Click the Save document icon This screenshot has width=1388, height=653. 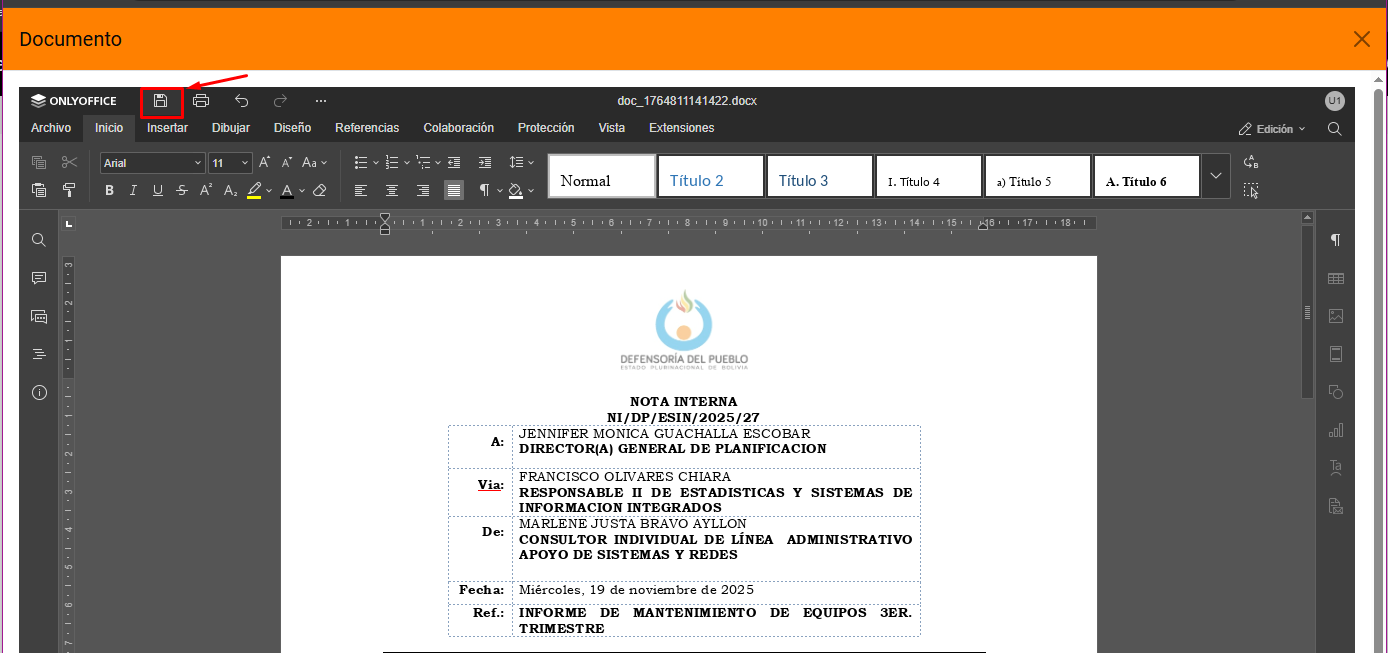(x=160, y=101)
